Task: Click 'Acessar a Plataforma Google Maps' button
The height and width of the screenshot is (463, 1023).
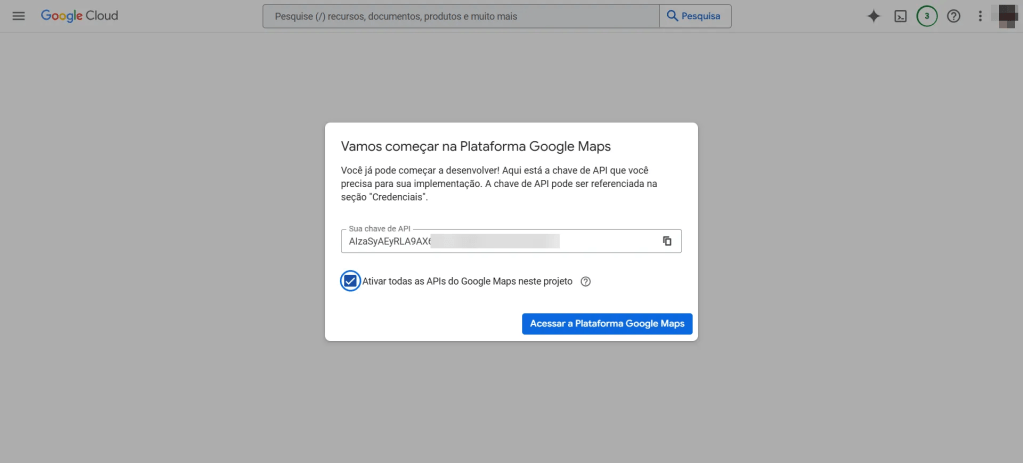Action: click(607, 324)
